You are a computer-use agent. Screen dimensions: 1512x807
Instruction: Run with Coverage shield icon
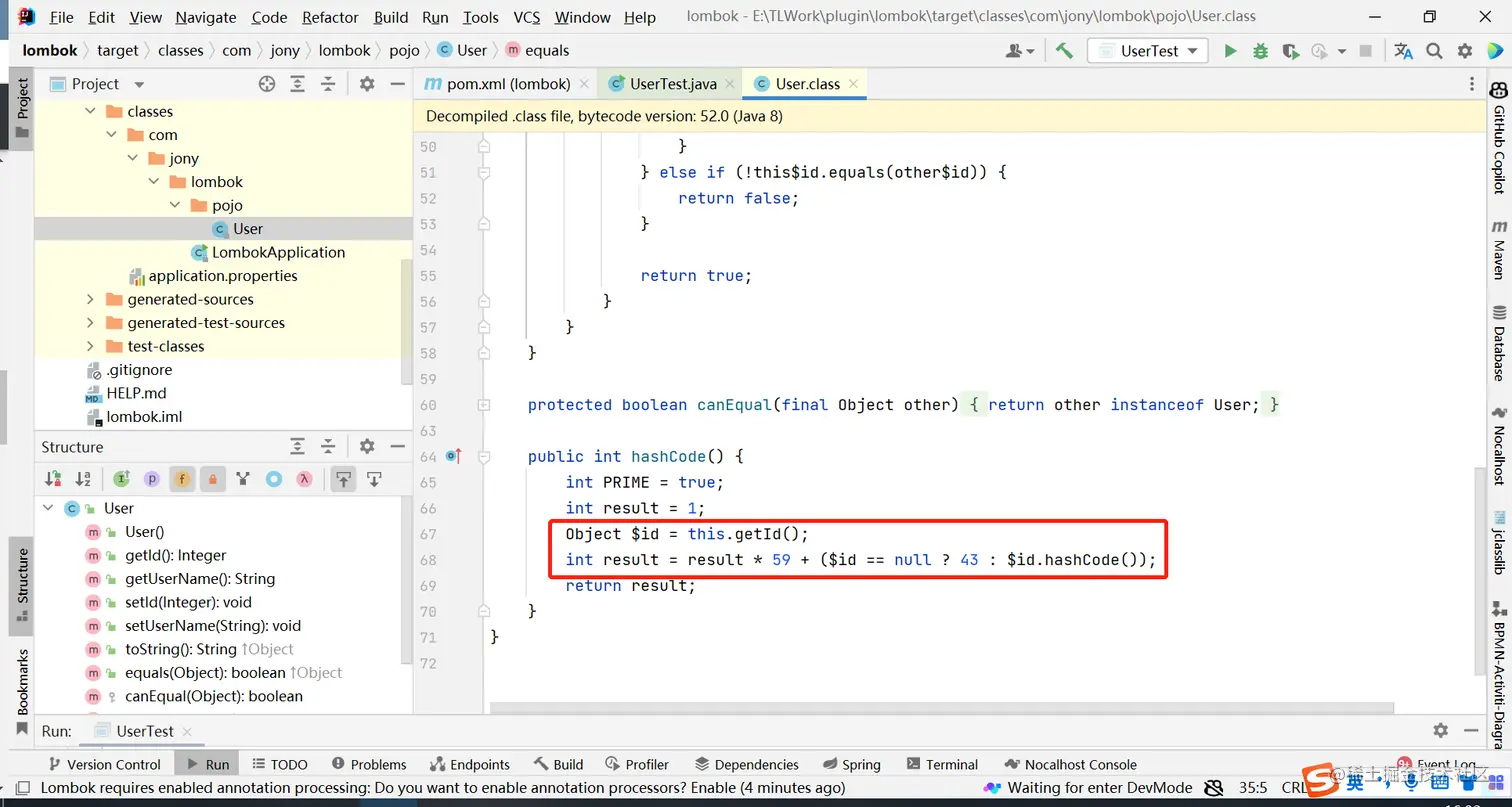coord(1290,51)
